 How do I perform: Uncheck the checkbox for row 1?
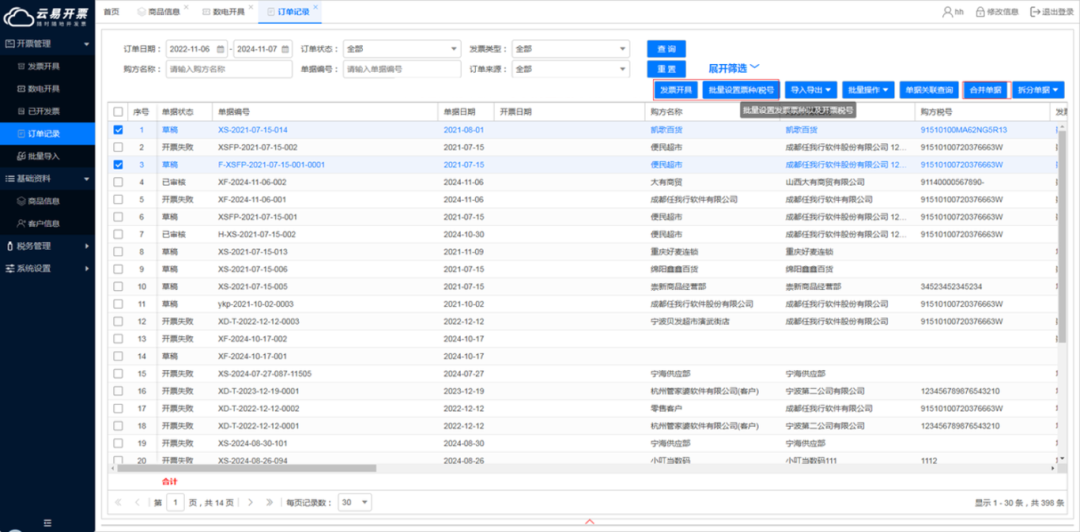tap(119, 130)
